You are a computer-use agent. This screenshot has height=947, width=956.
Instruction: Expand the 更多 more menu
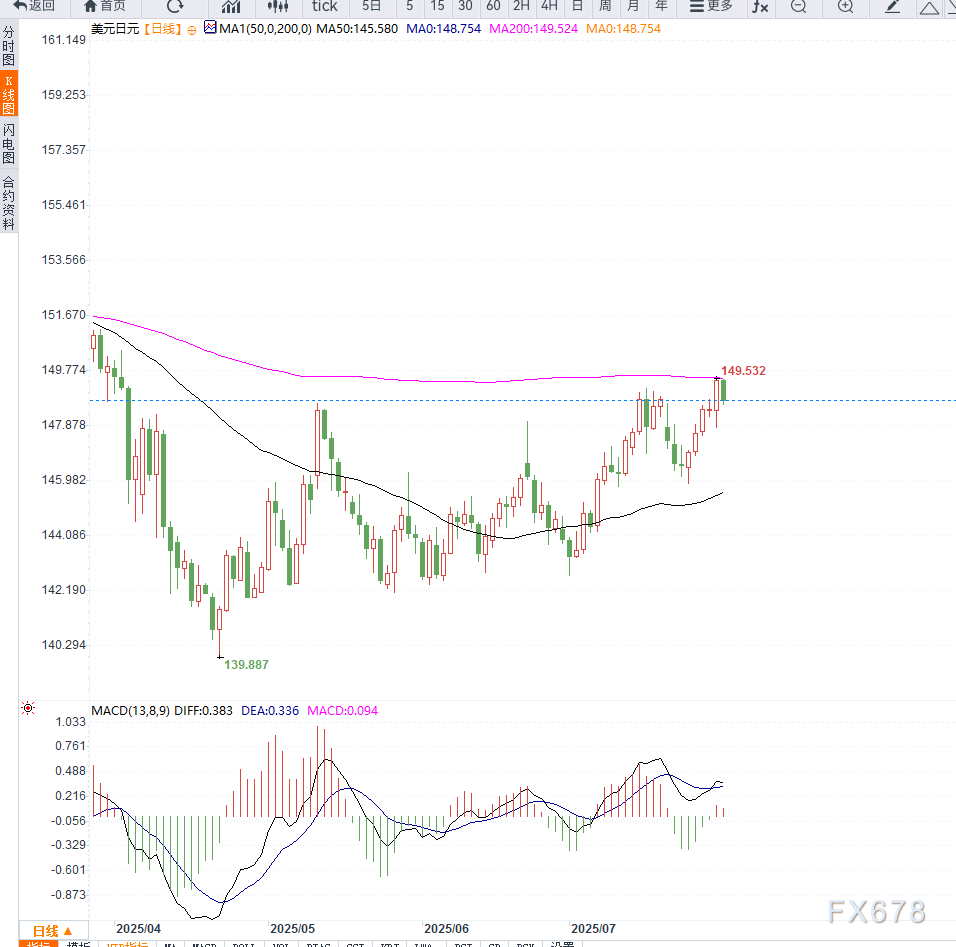[711, 6]
